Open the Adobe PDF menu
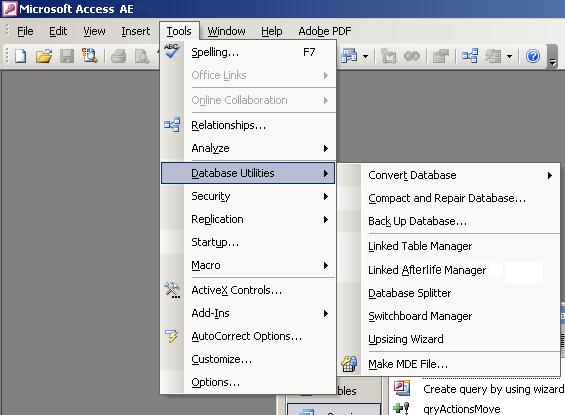The height and width of the screenshot is (415, 565). click(325, 31)
